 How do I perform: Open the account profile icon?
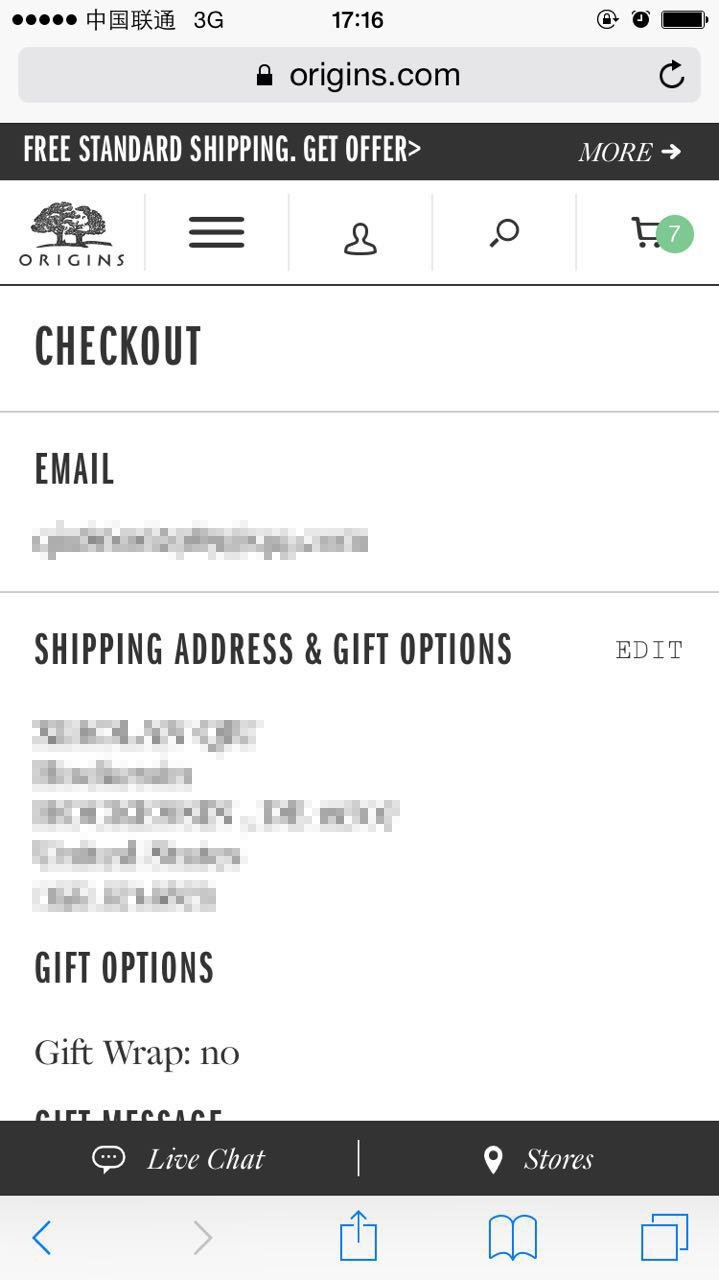(360, 238)
